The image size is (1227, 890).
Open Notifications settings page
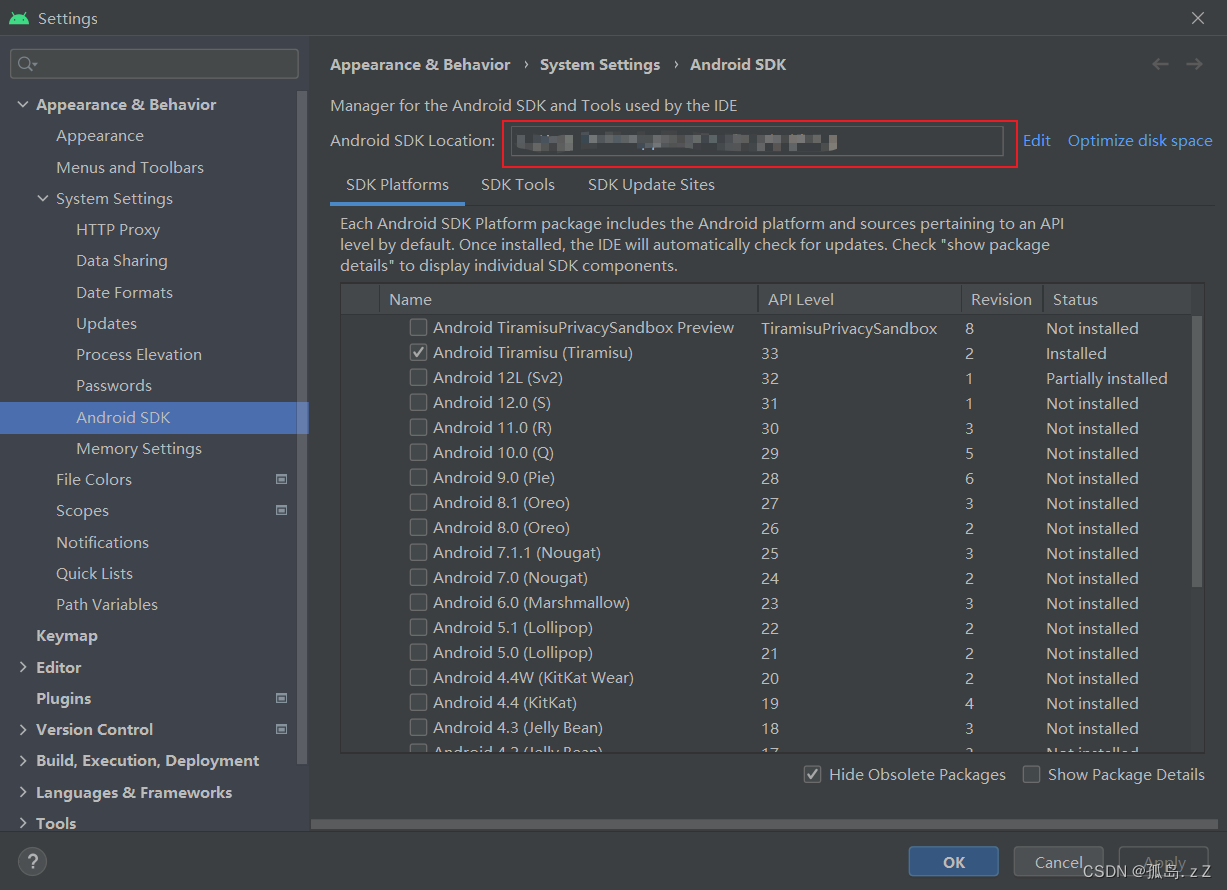[x=102, y=543]
